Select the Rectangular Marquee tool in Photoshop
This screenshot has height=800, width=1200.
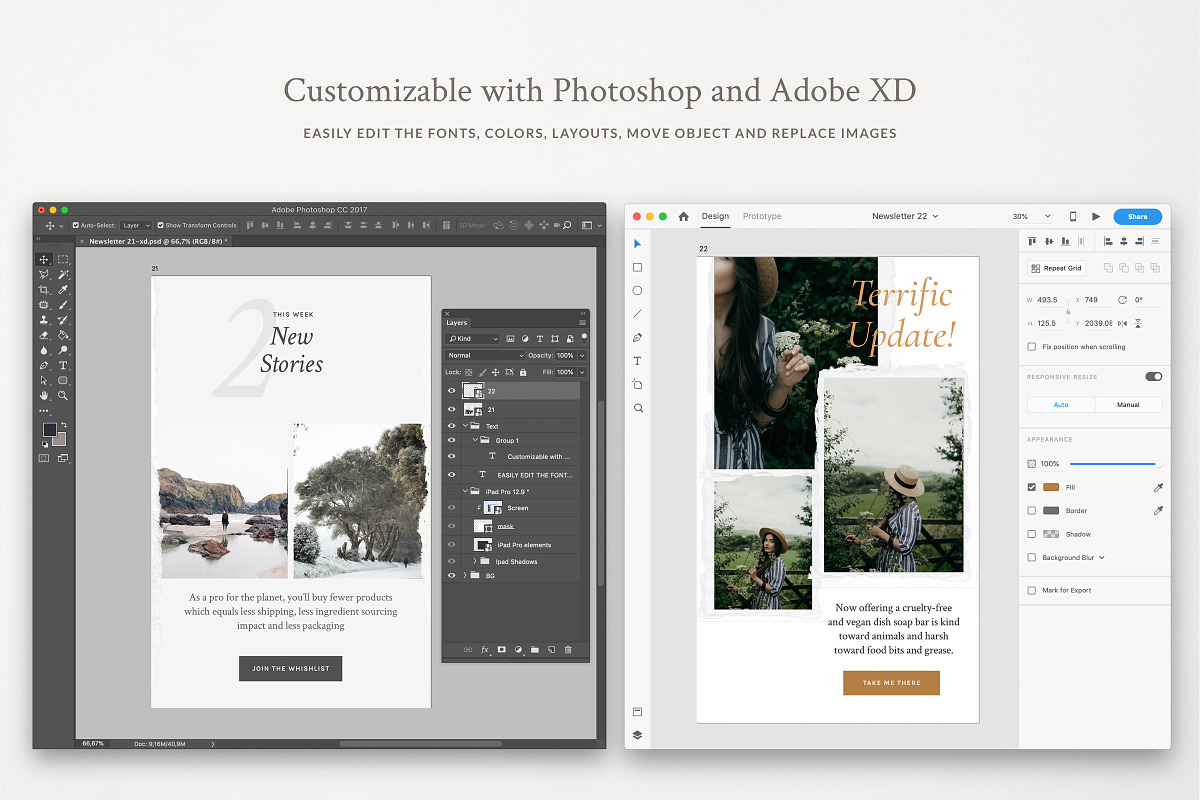(63, 260)
